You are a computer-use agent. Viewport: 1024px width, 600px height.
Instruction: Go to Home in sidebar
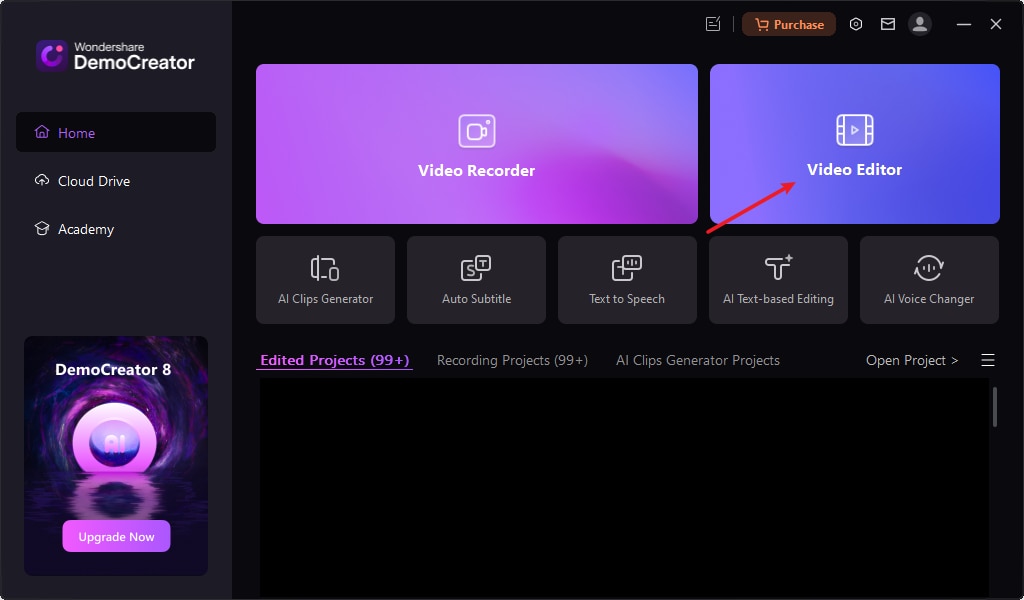(116, 133)
